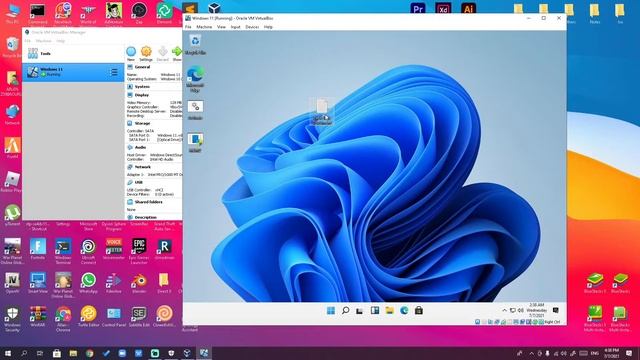Open Help menu in VirtualBox Manager
This screenshot has height=360, width=640.
[60, 41]
